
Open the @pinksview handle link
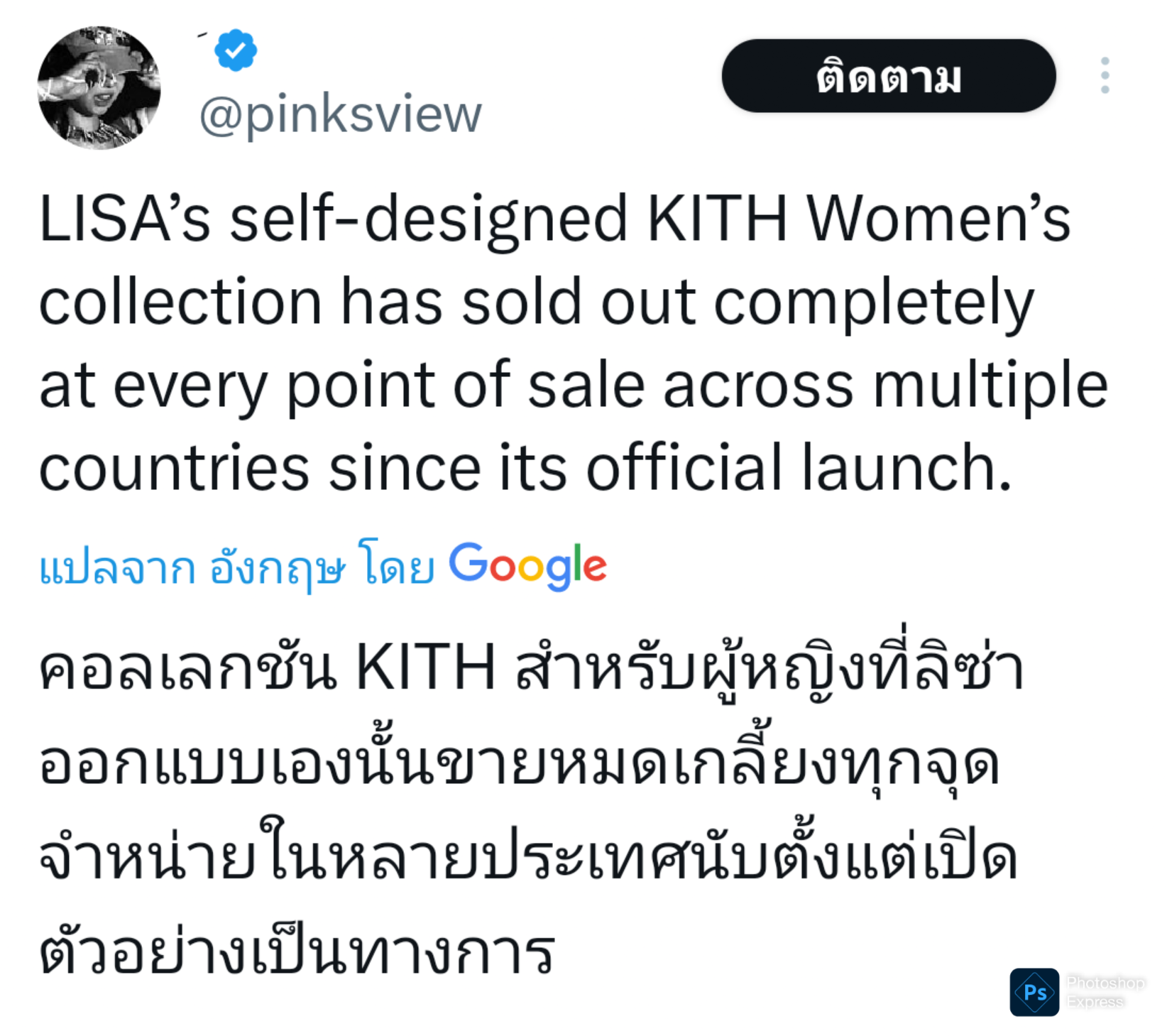click(340, 114)
